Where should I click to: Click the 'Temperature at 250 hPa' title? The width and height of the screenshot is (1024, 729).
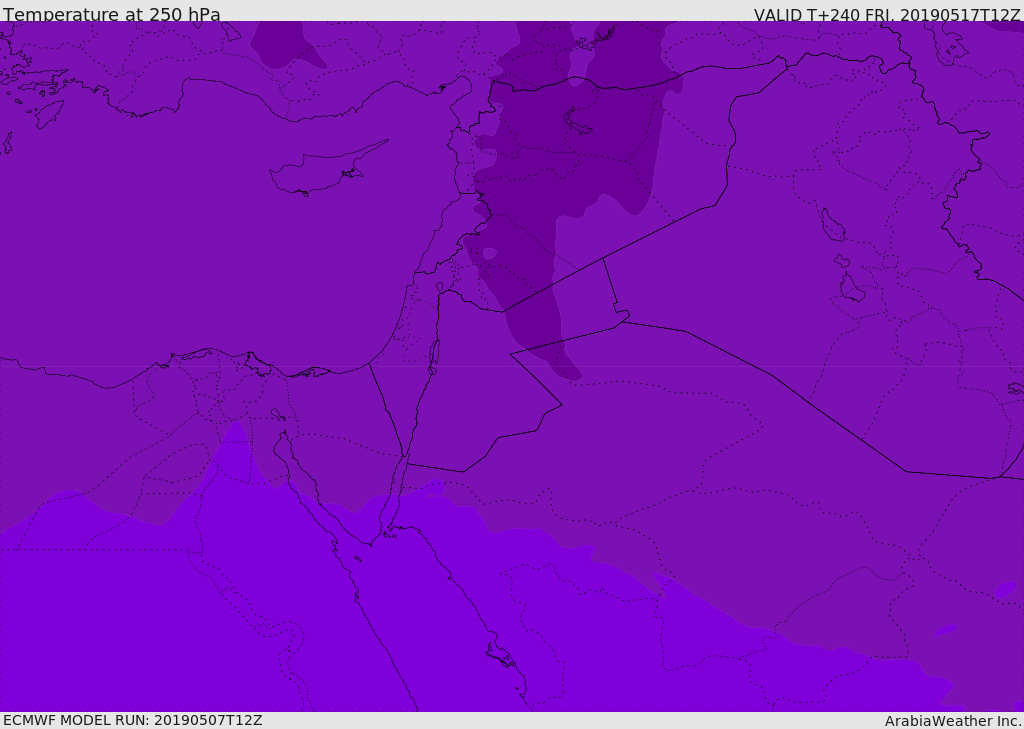[112, 14]
